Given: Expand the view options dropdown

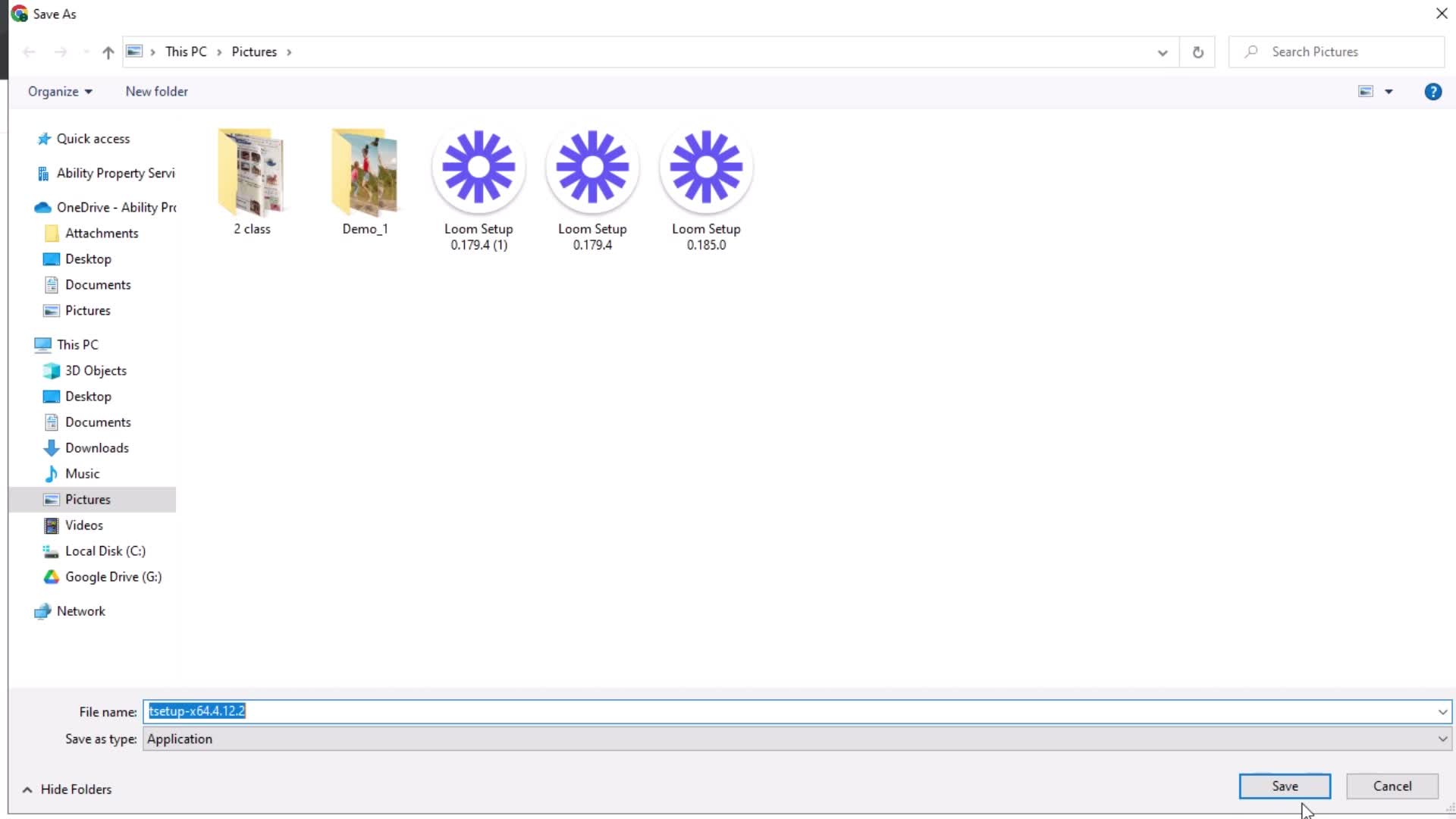Looking at the screenshot, I should coord(1389,91).
